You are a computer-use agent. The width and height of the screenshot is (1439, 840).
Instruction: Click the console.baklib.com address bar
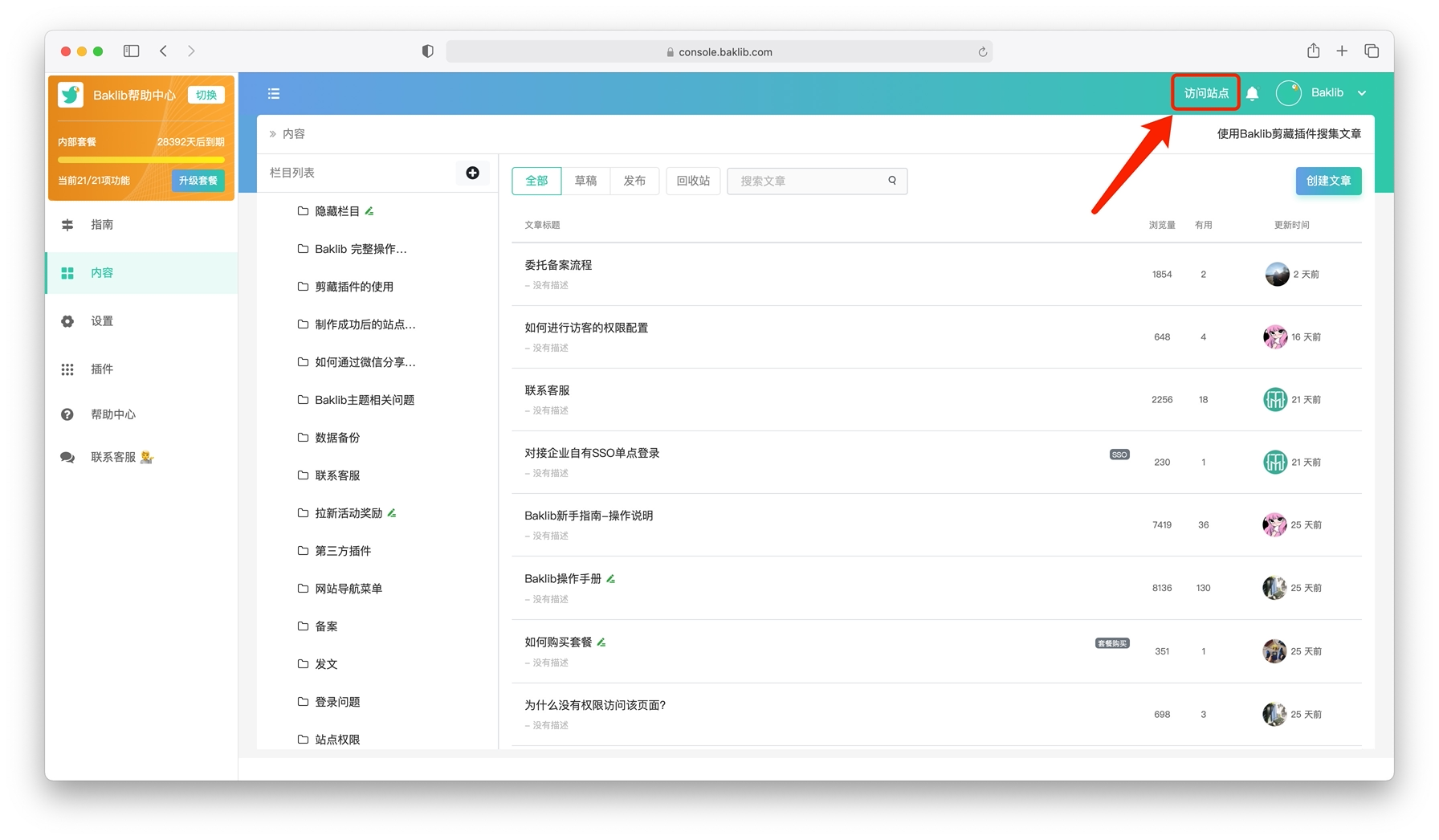click(x=719, y=51)
